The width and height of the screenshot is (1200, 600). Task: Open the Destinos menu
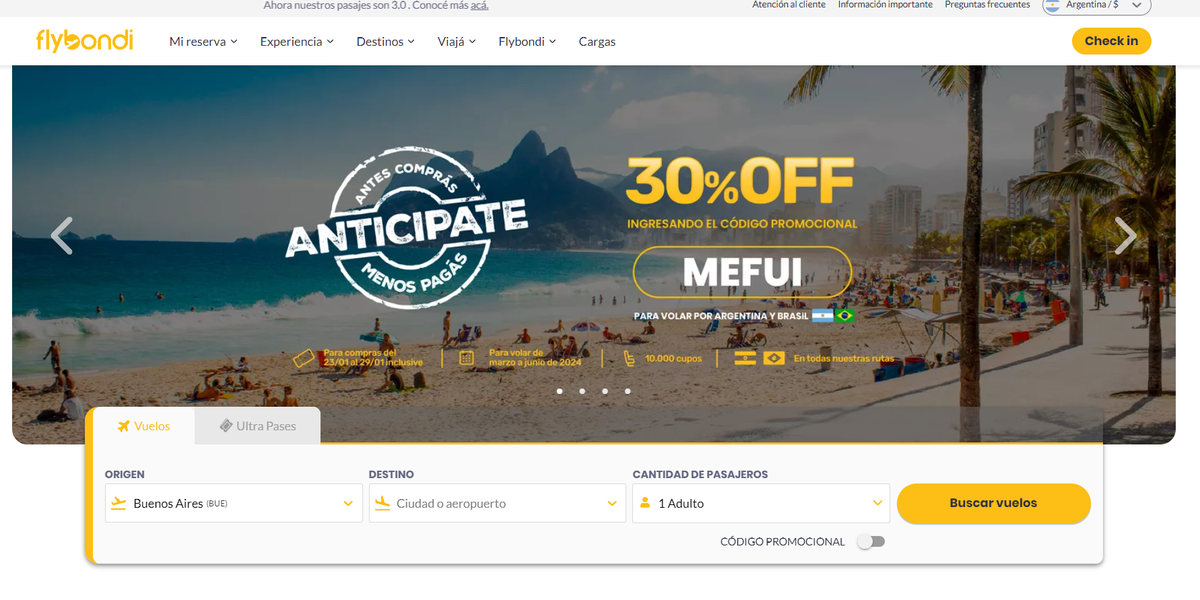point(386,42)
